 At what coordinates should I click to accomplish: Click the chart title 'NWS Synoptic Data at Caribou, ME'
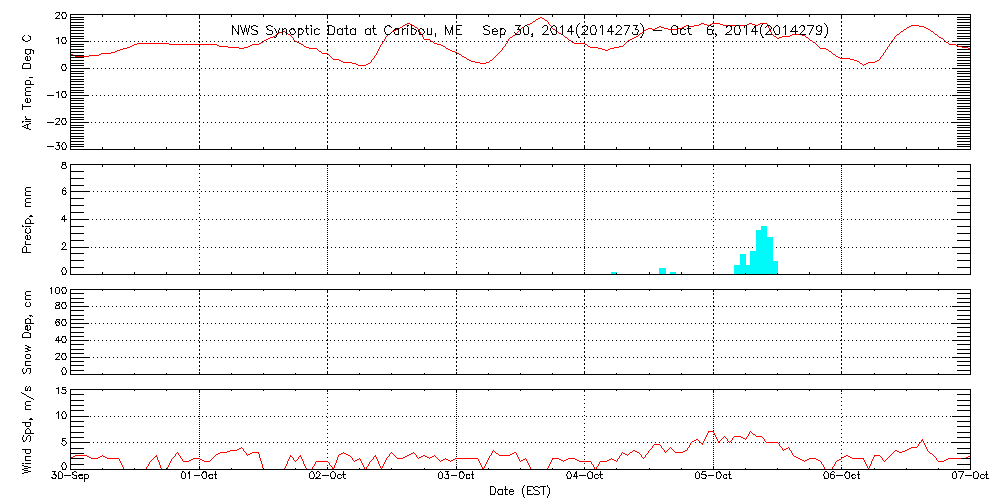click(x=347, y=31)
